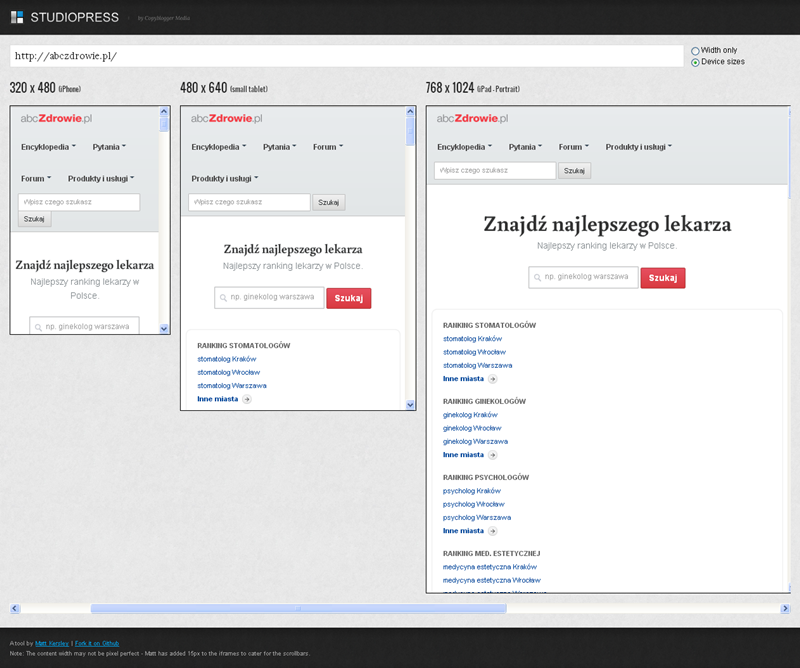
Task: Click gray Szukaj button in small tablet preview
Action: click(x=329, y=203)
